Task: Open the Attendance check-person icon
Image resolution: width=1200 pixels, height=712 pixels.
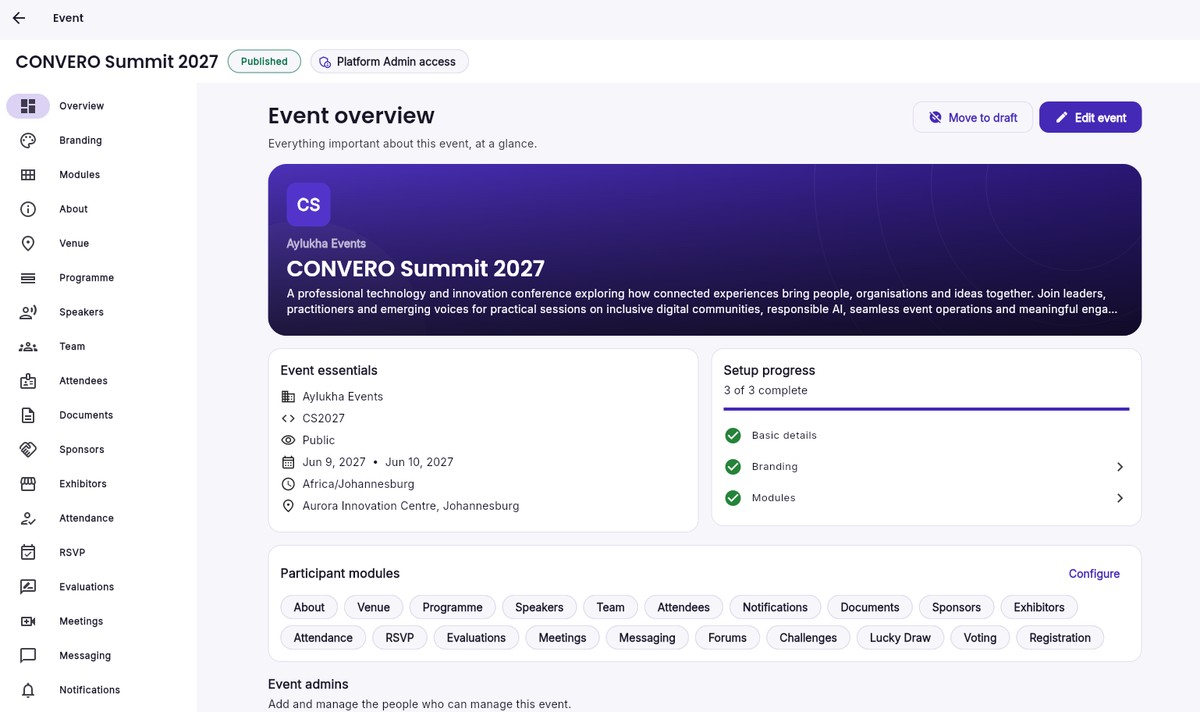Action: [x=28, y=518]
